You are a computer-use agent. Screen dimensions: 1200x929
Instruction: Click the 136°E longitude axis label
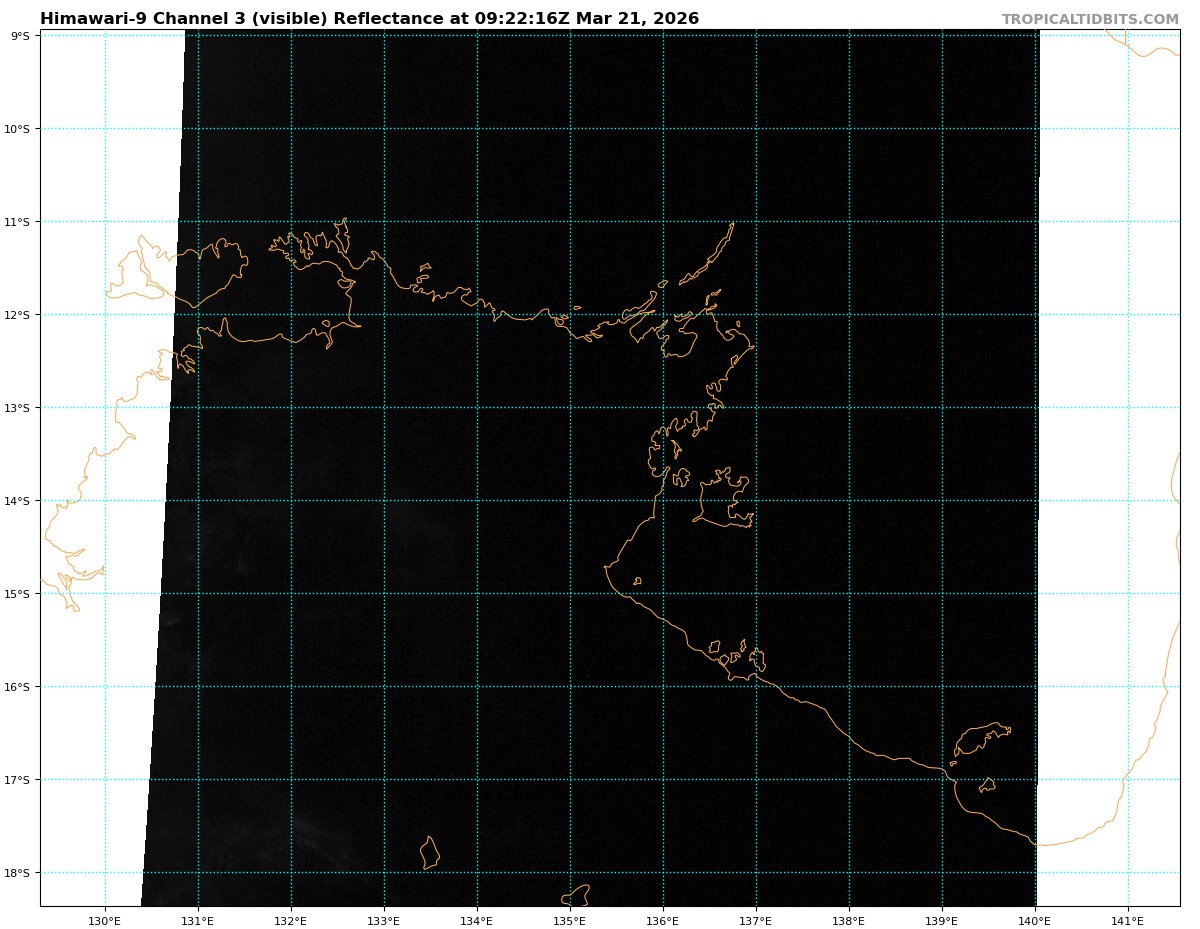click(663, 921)
